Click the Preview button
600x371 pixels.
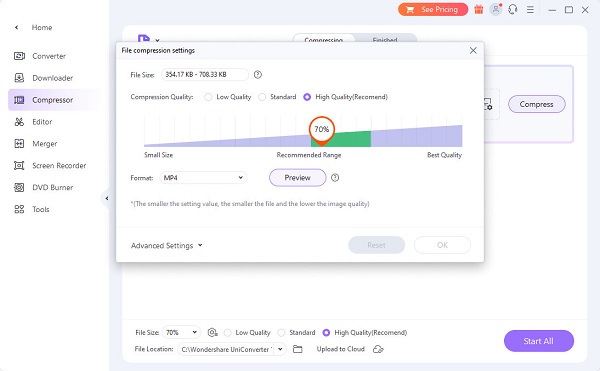click(297, 177)
